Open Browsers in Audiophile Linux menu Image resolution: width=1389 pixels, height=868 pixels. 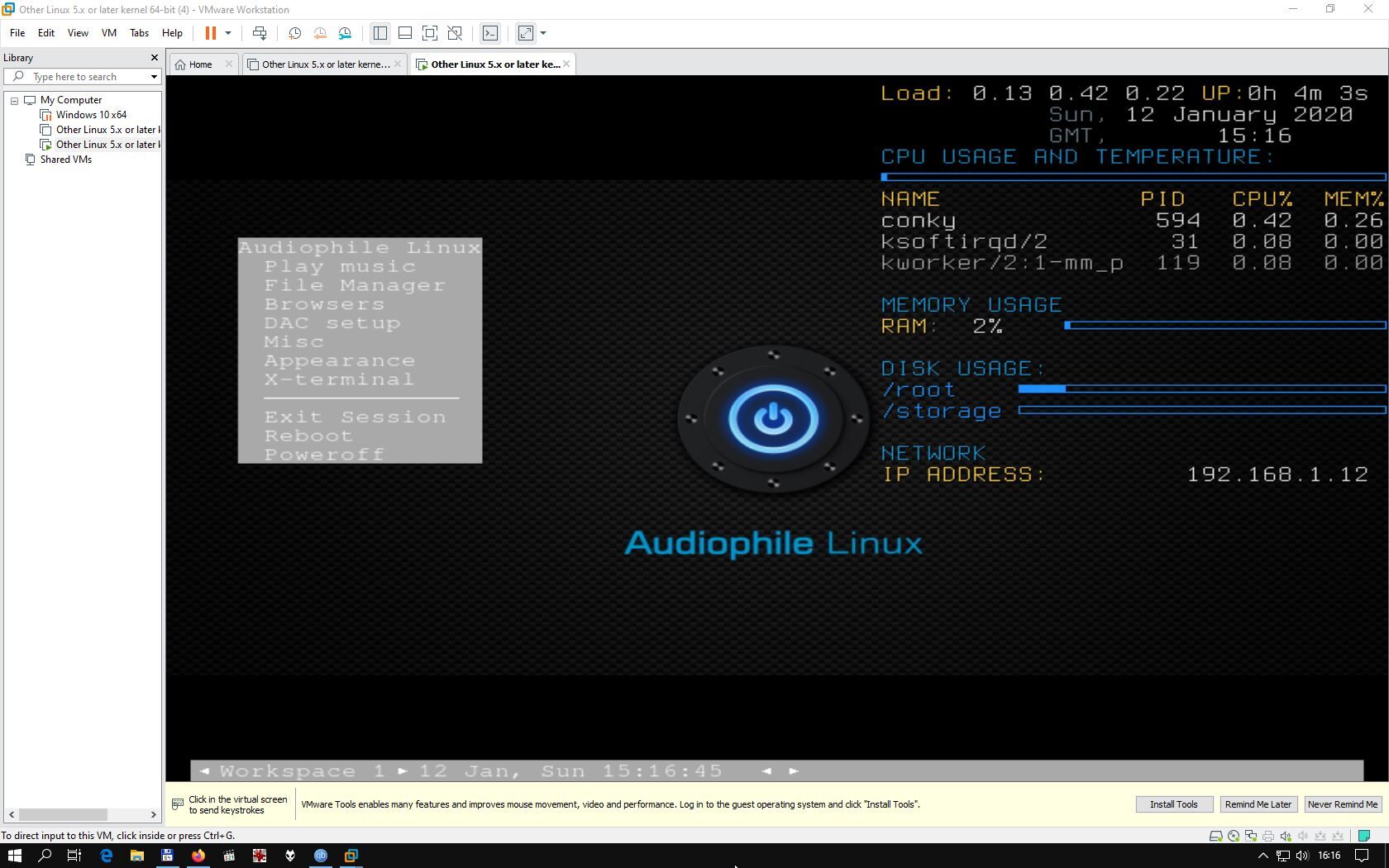pyautogui.click(x=324, y=304)
